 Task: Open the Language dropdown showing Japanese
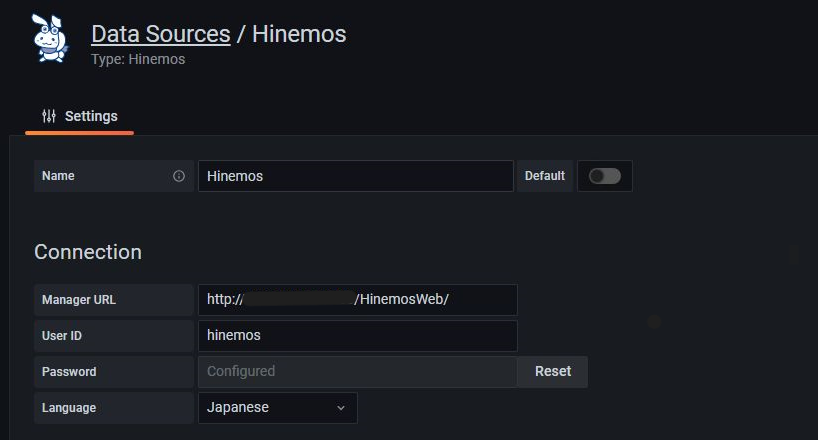click(x=278, y=408)
